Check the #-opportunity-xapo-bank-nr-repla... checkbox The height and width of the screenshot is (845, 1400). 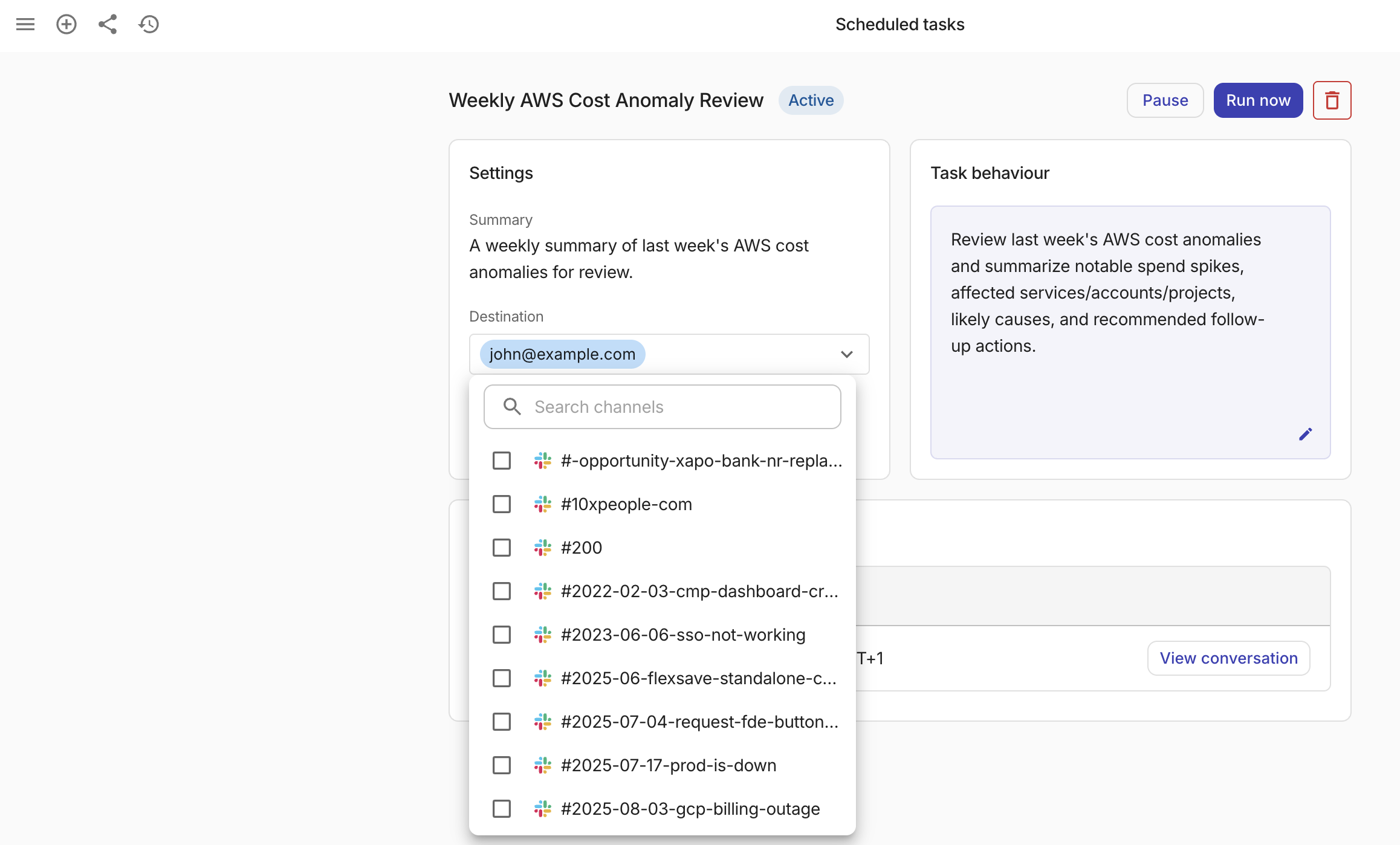[502, 461]
